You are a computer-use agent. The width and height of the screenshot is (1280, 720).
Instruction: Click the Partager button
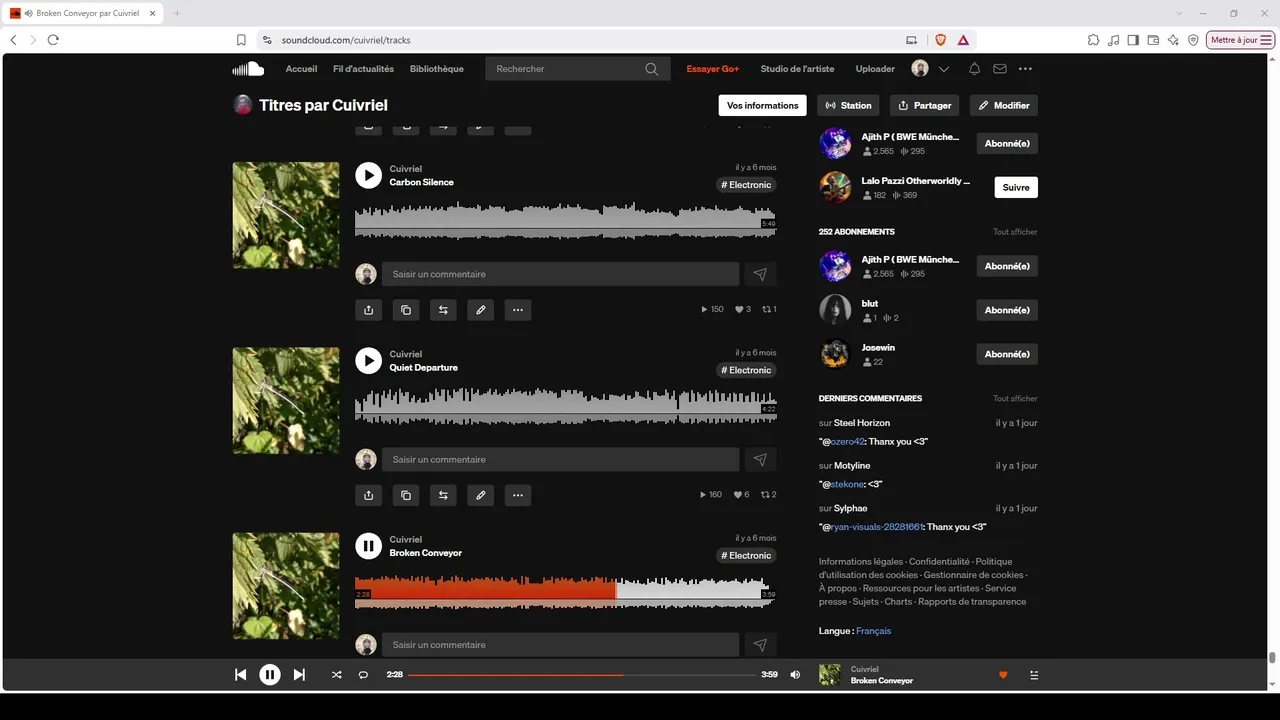(x=925, y=105)
